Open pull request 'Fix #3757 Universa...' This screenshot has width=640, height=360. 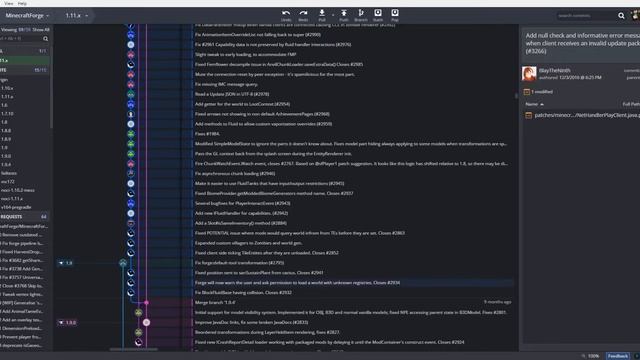pos(22,278)
